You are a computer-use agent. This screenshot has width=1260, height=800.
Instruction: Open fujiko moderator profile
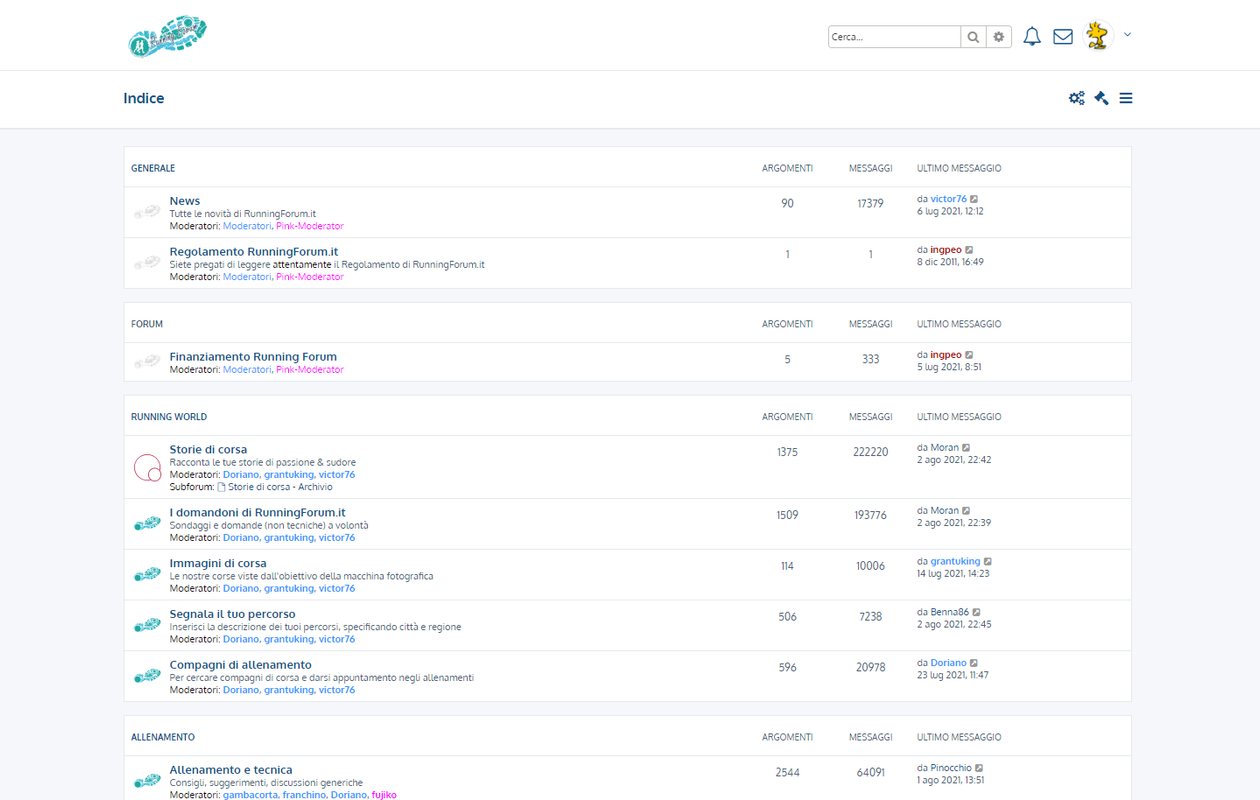(x=384, y=795)
